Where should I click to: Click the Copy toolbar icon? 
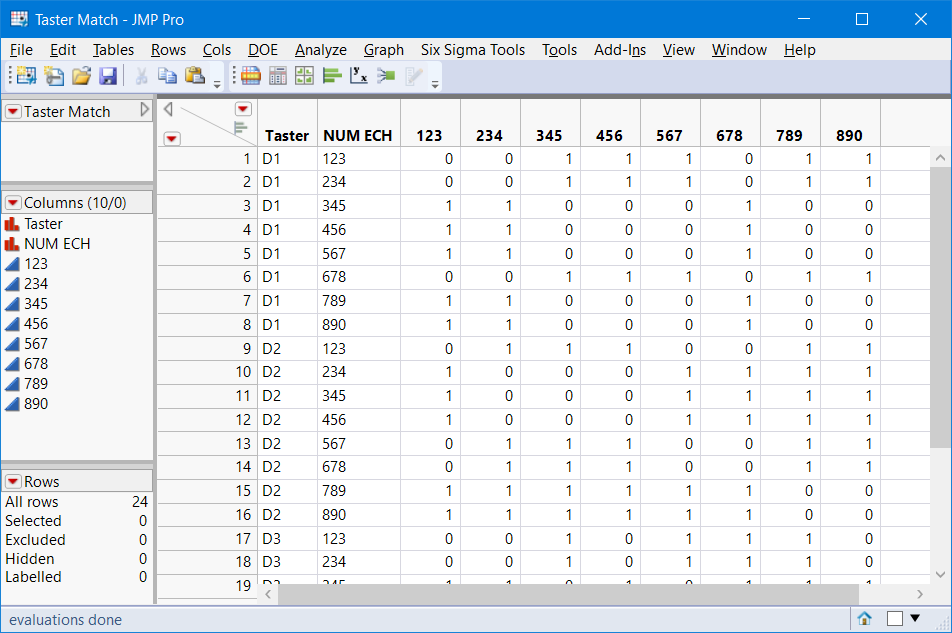click(x=167, y=76)
